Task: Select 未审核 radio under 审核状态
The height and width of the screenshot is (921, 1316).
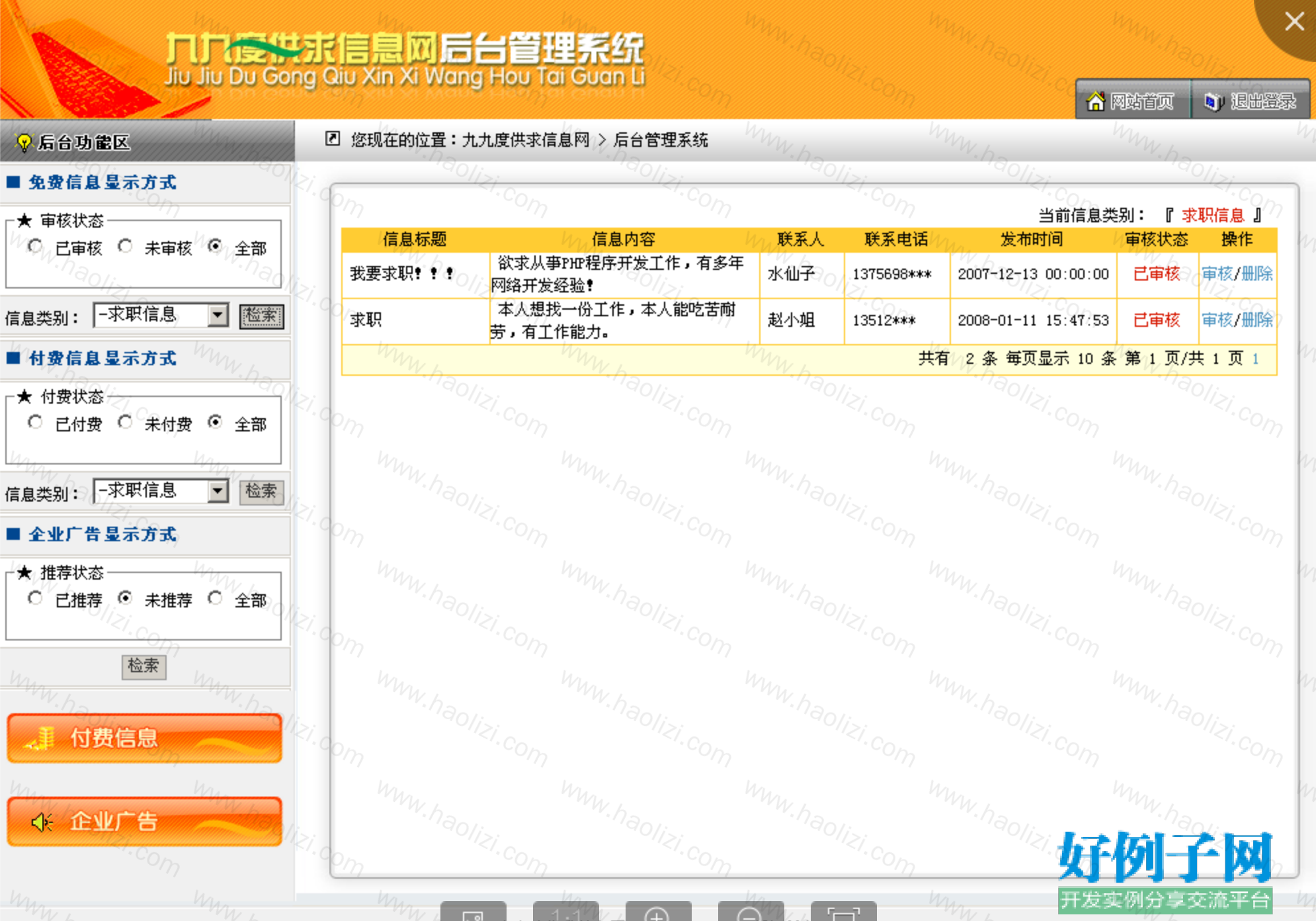Action: click(x=125, y=247)
